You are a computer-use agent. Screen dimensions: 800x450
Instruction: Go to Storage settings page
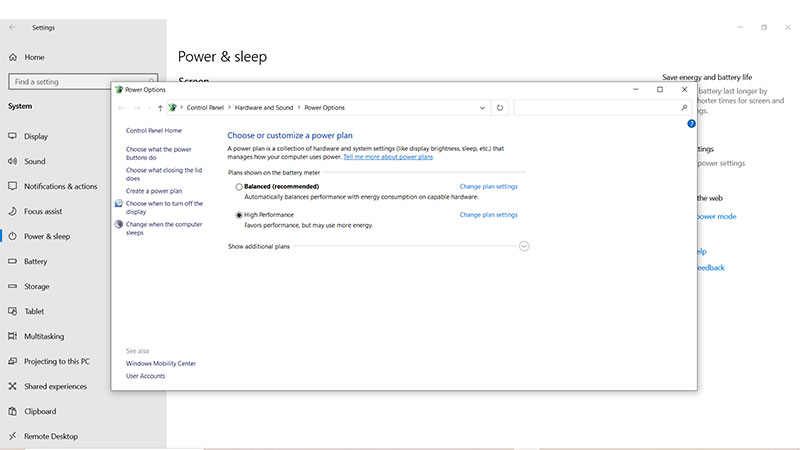point(37,286)
